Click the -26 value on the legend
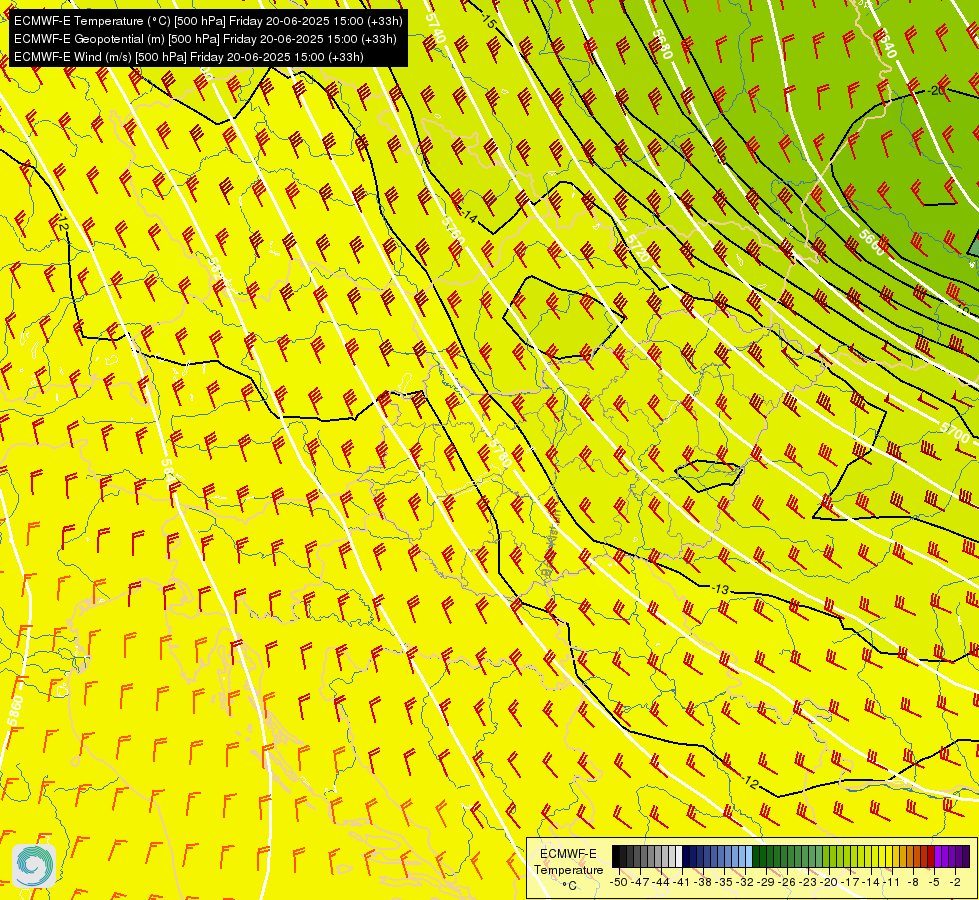This screenshot has height=900, width=979. [788, 882]
